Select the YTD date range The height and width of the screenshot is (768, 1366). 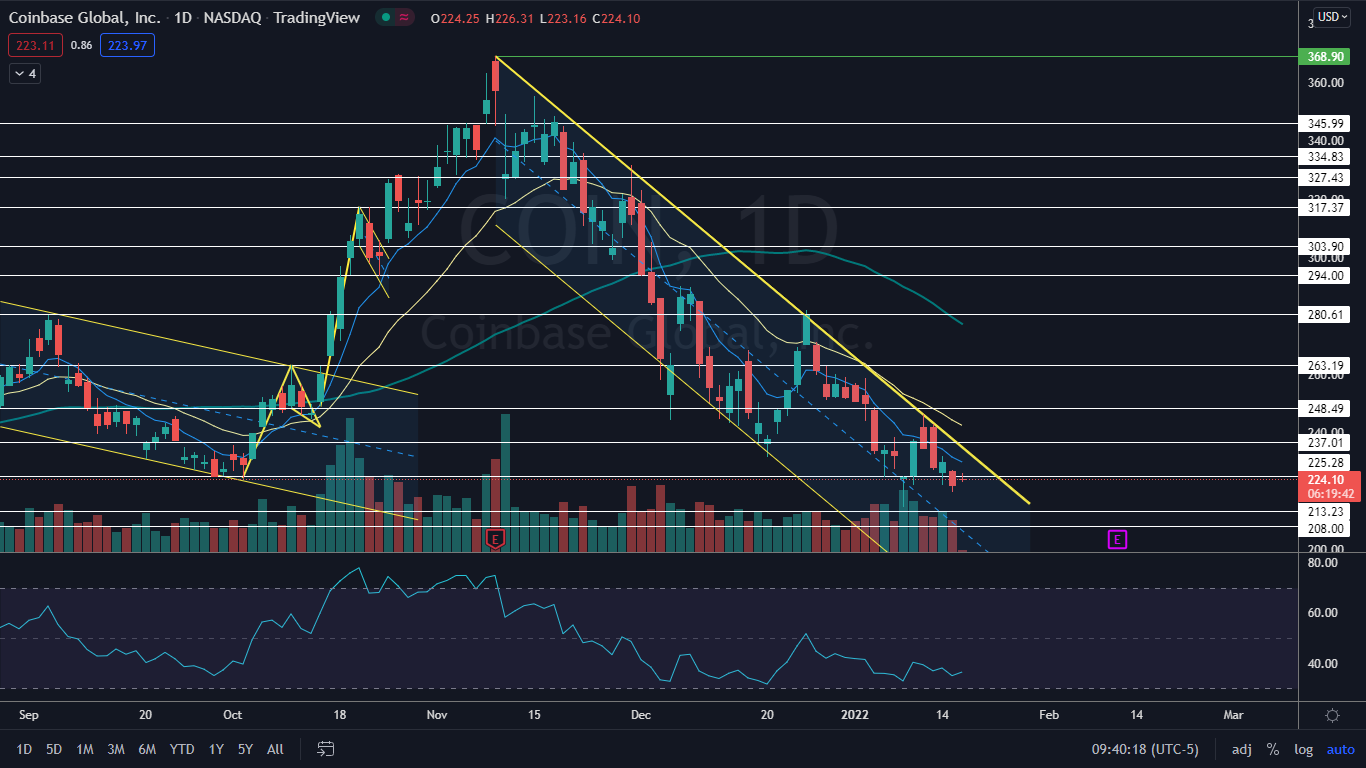[x=182, y=749]
